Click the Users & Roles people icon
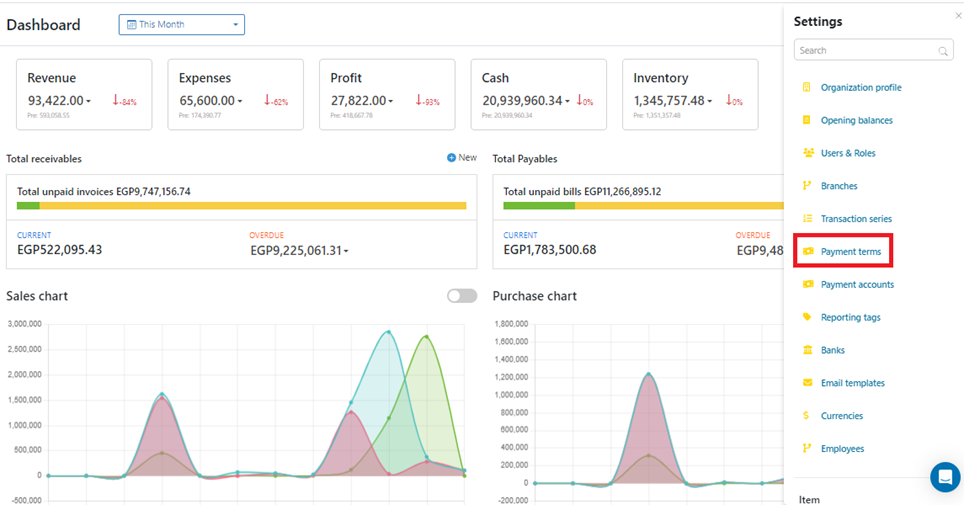The height and width of the screenshot is (505, 964). pyautogui.click(x=808, y=153)
